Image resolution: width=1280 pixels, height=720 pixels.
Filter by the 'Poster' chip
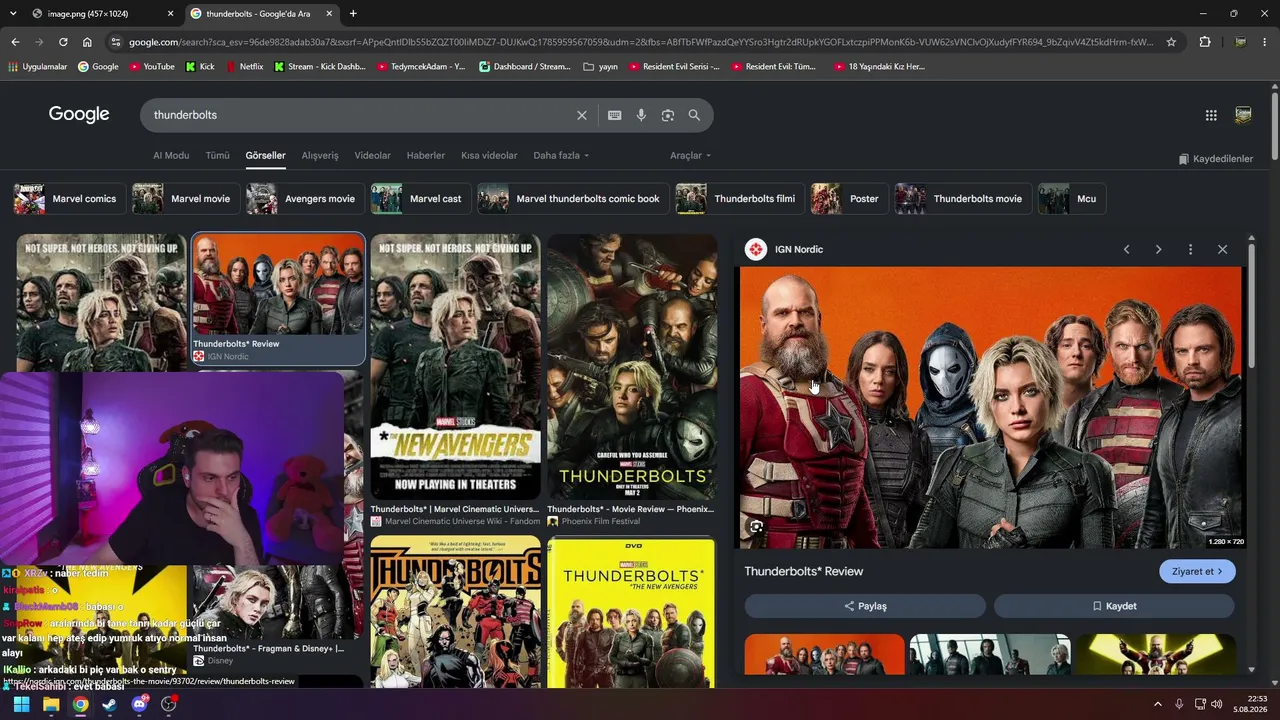click(849, 199)
